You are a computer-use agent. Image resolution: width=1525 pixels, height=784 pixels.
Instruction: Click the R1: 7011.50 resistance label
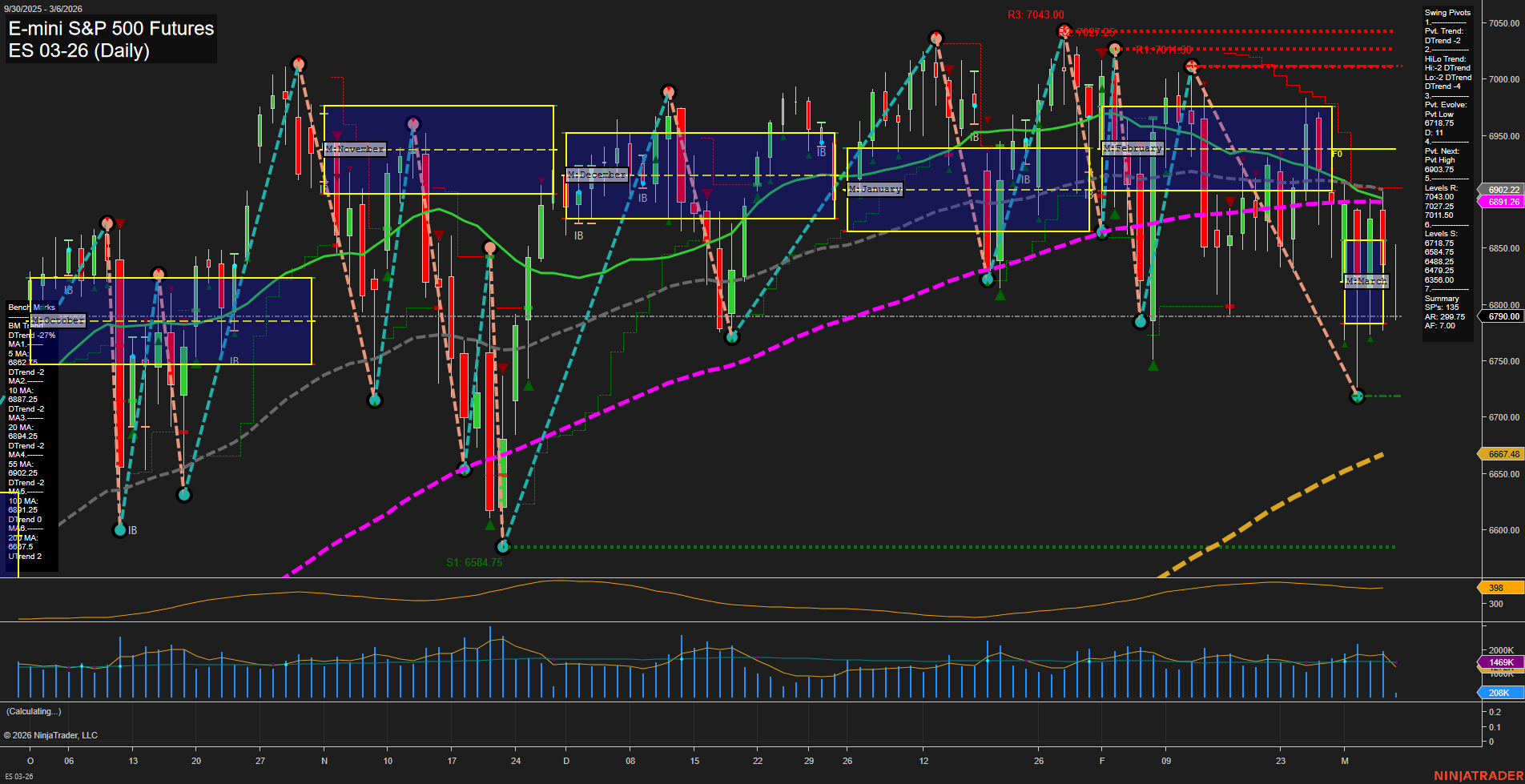click(x=1161, y=48)
